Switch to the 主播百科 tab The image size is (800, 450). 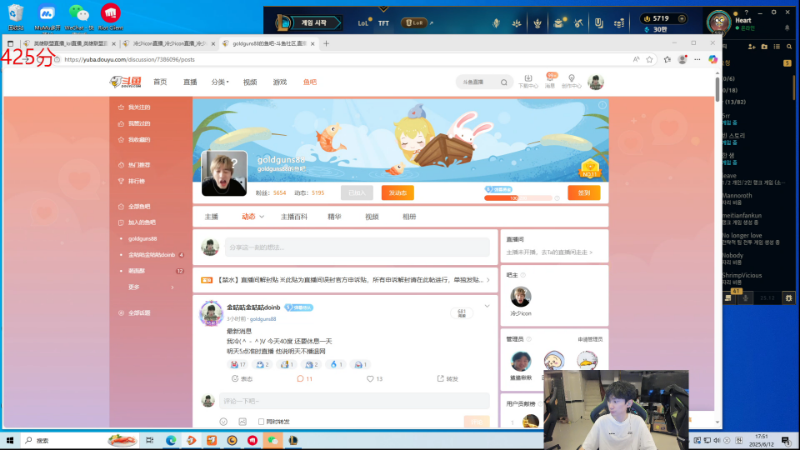[294, 217]
